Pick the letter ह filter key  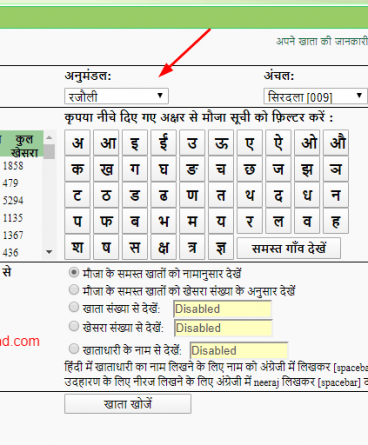tap(336, 221)
